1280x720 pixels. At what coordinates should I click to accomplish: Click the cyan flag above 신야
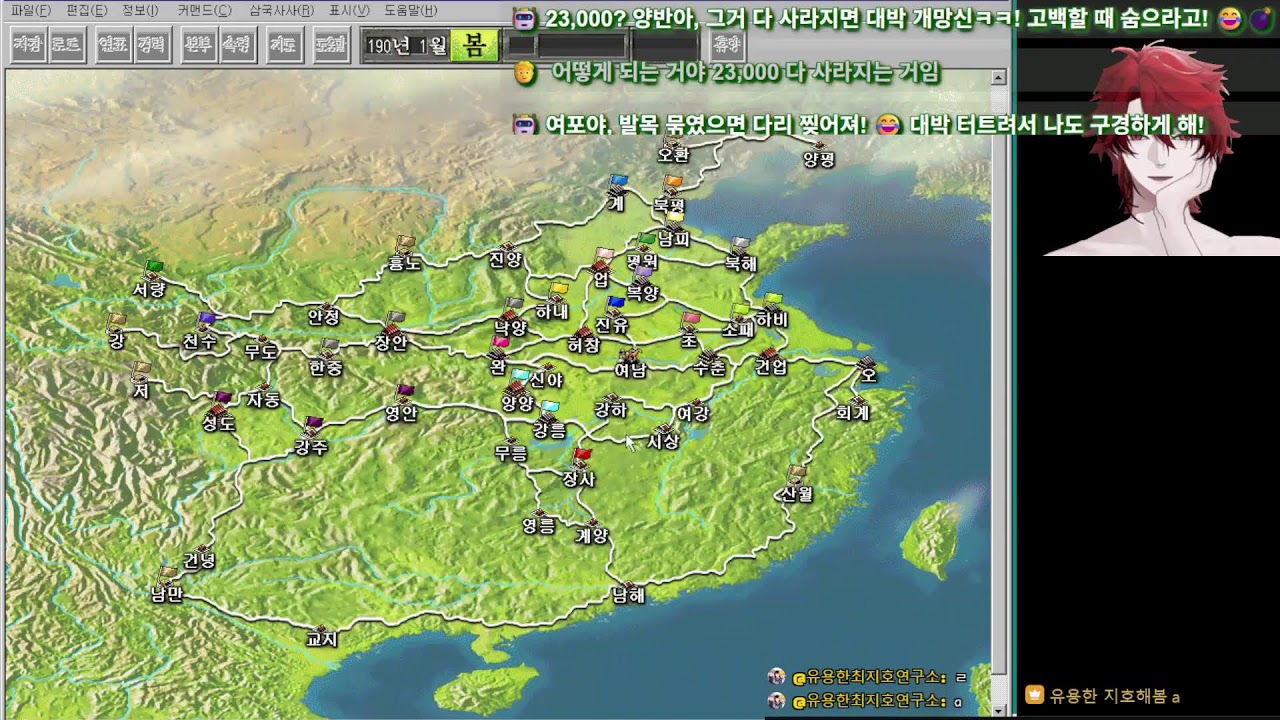pyautogui.click(x=520, y=377)
